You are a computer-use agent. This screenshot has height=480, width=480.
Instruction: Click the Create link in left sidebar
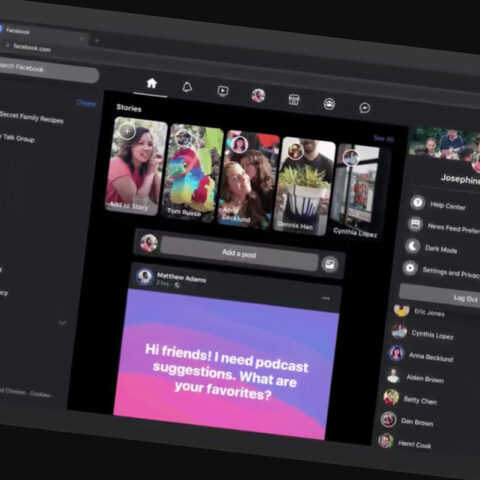pos(86,103)
